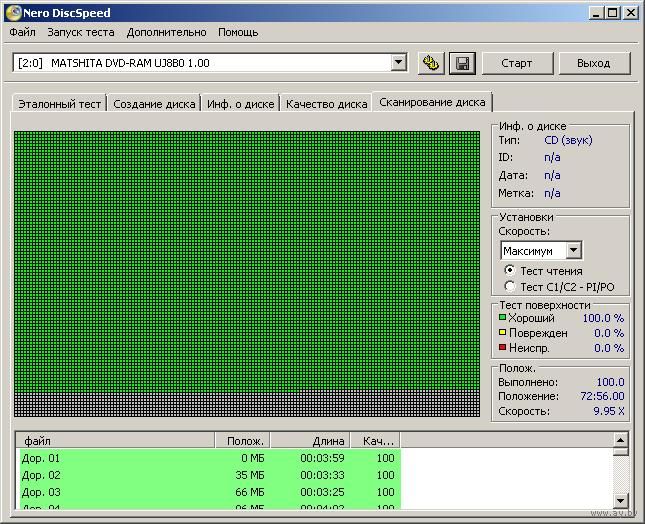This screenshot has width=645, height=524.
Task: Click the green disc surface scan map
Action: (x=247, y=274)
